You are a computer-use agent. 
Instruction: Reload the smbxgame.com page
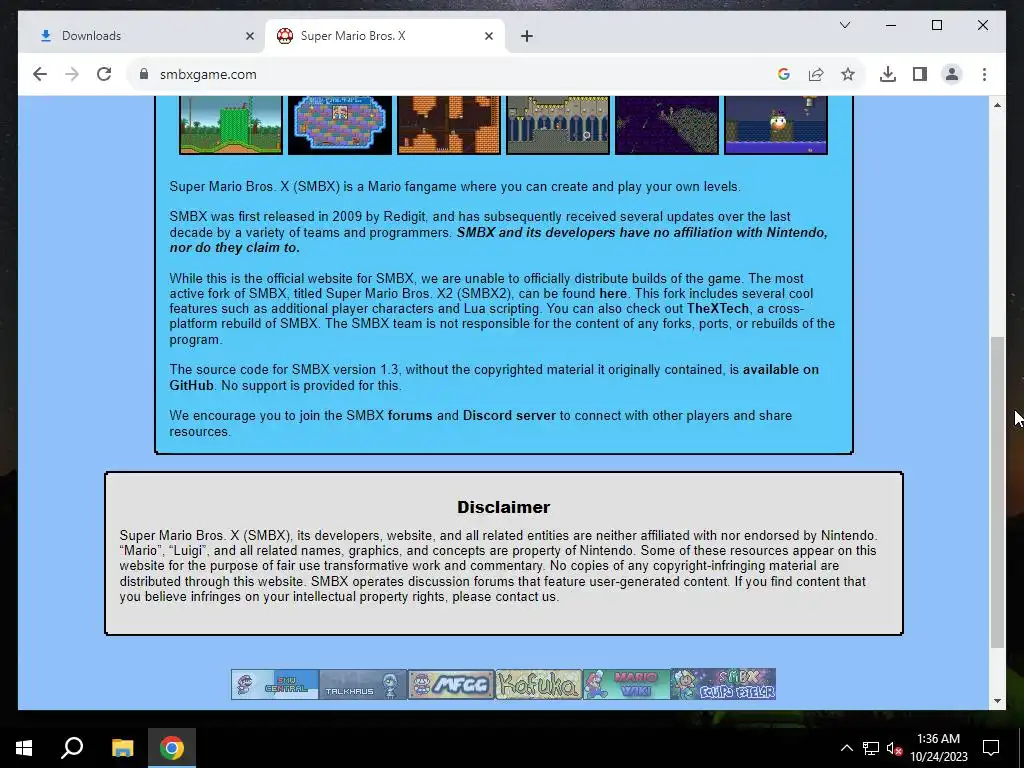[x=104, y=74]
